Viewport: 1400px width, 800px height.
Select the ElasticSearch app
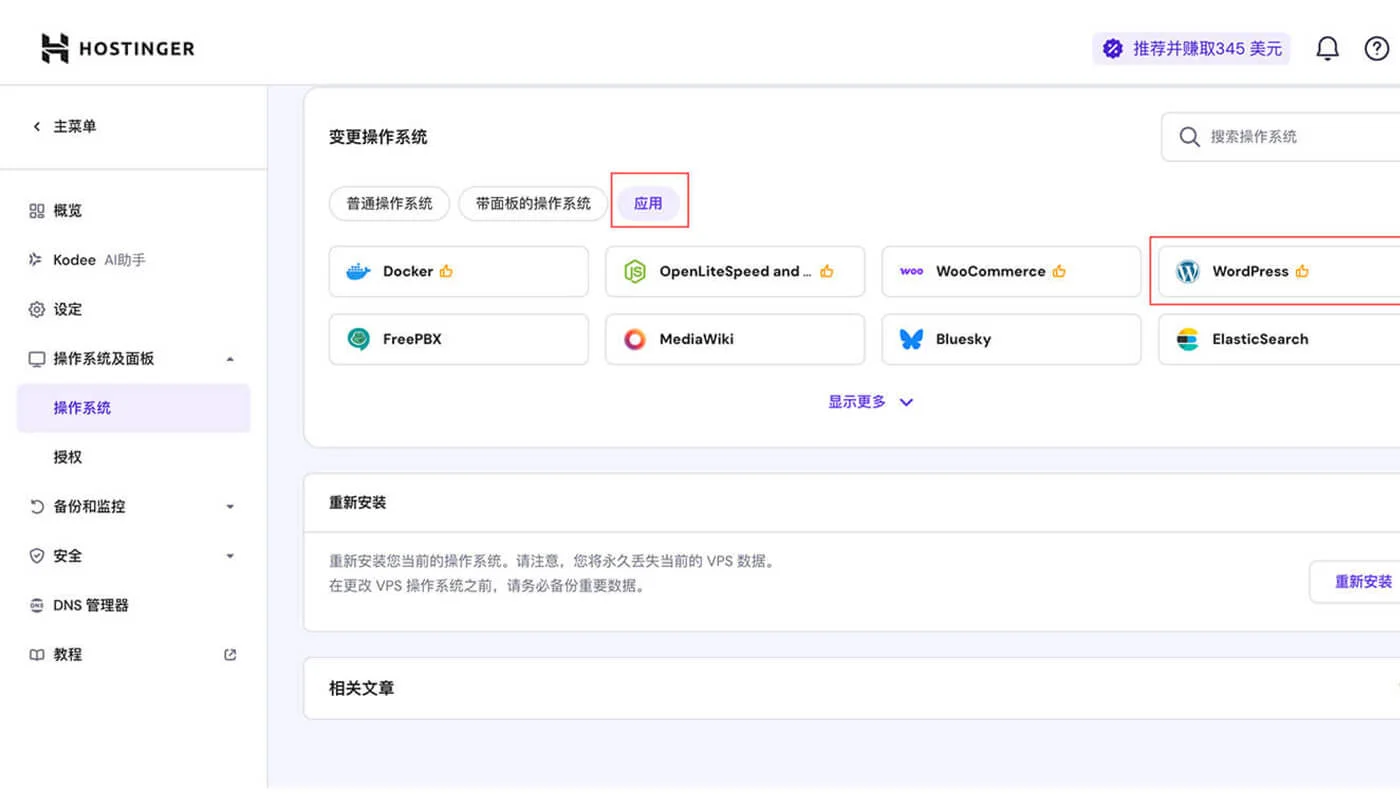[x=1260, y=339]
